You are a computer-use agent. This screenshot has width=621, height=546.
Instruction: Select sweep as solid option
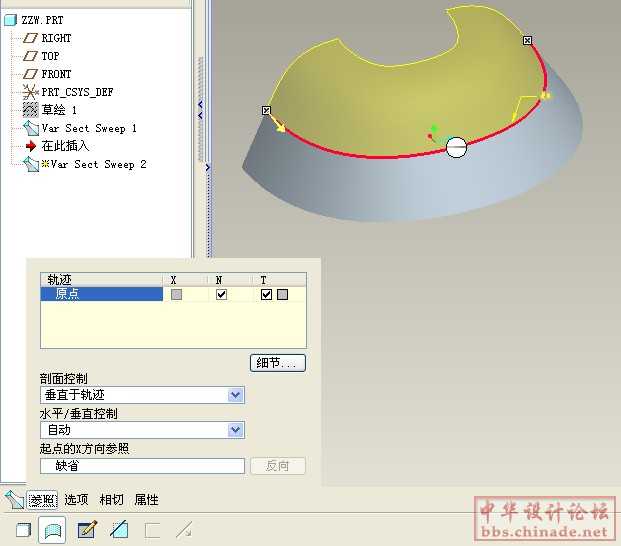coord(23,530)
